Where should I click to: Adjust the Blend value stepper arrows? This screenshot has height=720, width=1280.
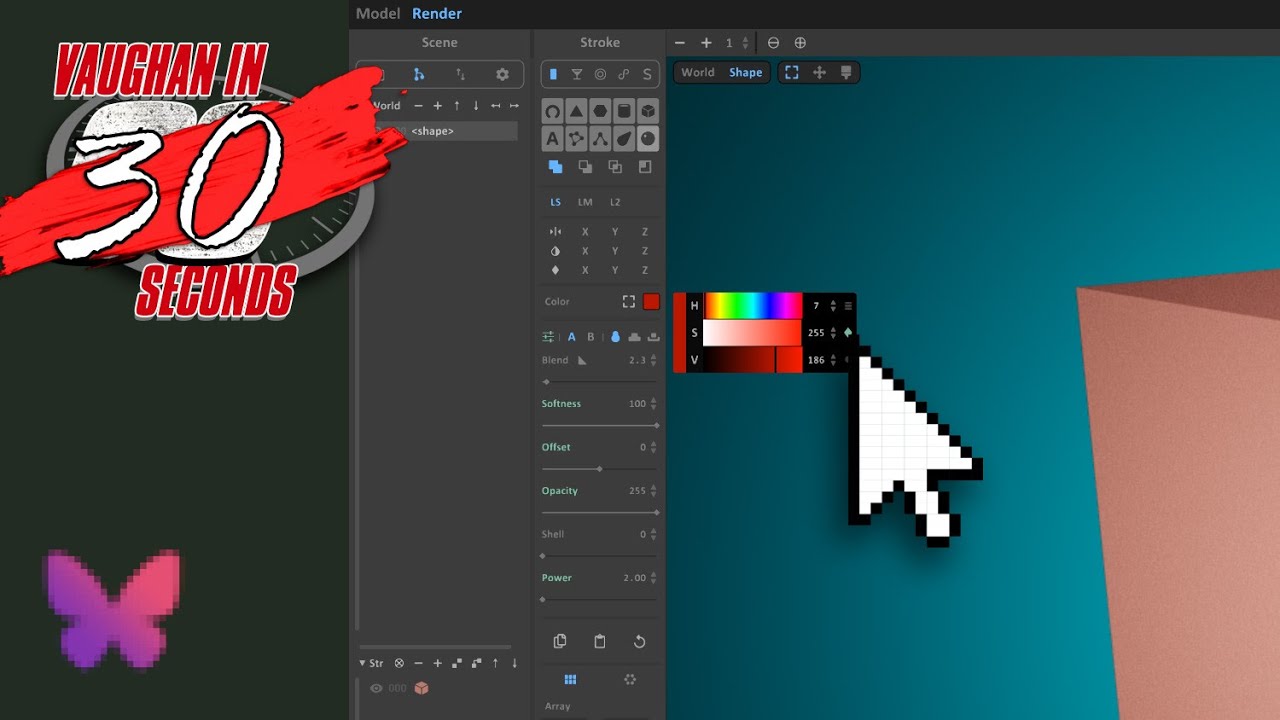pyautogui.click(x=654, y=360)
